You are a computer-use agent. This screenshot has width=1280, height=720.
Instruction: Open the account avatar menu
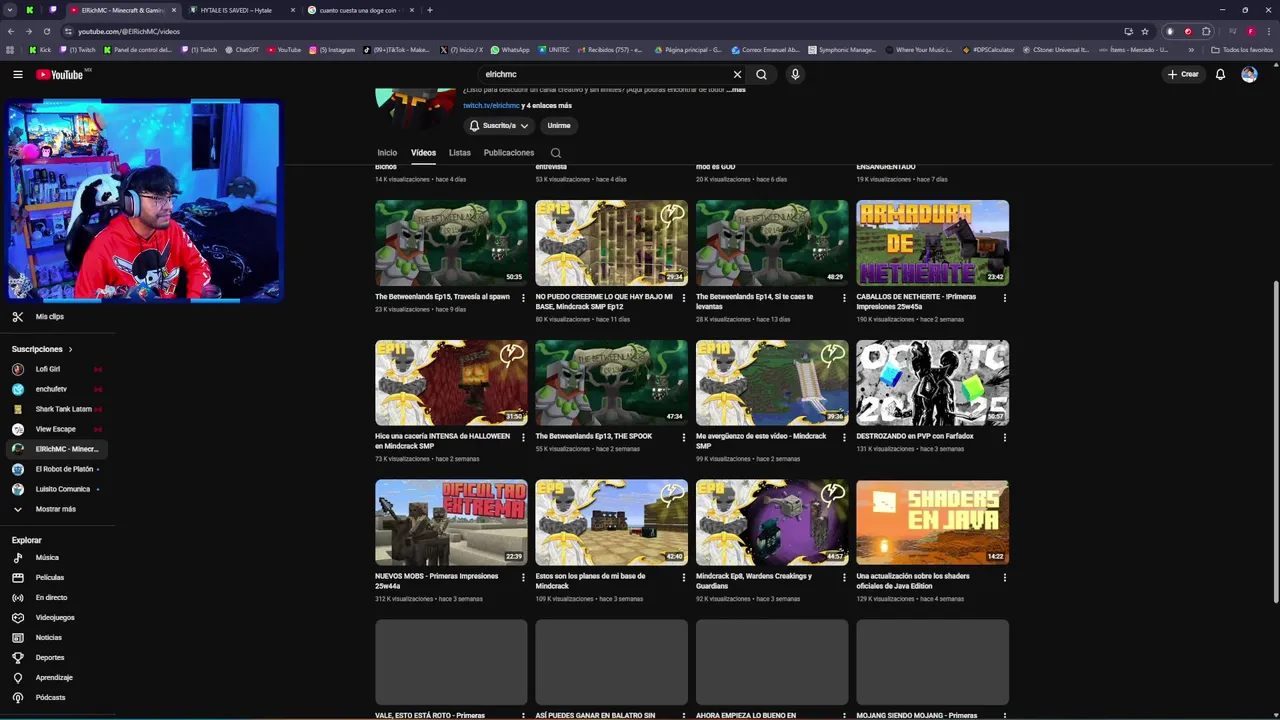1249,74
